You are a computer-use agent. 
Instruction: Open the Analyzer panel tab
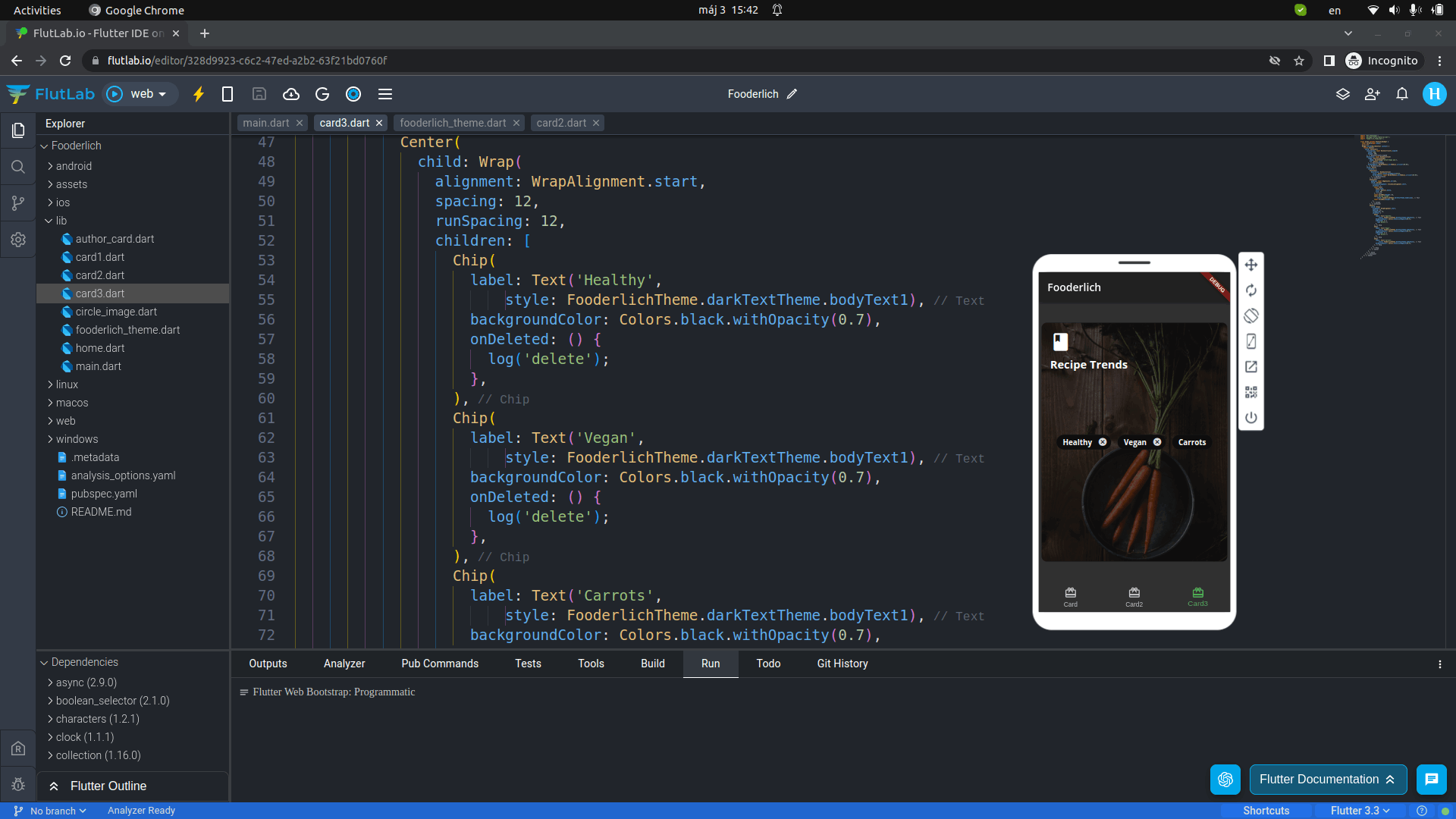[344, 664]
